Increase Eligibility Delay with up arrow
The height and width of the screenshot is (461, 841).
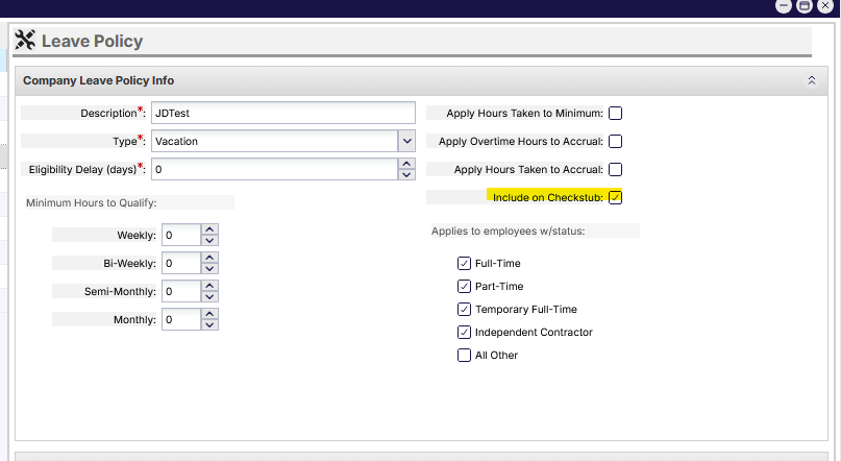tap(407, 164)
